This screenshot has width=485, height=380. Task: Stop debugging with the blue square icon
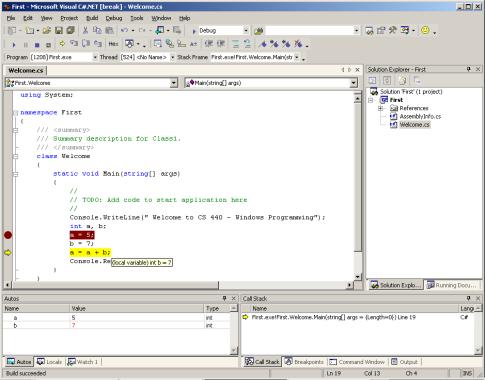tap(37, 44)
